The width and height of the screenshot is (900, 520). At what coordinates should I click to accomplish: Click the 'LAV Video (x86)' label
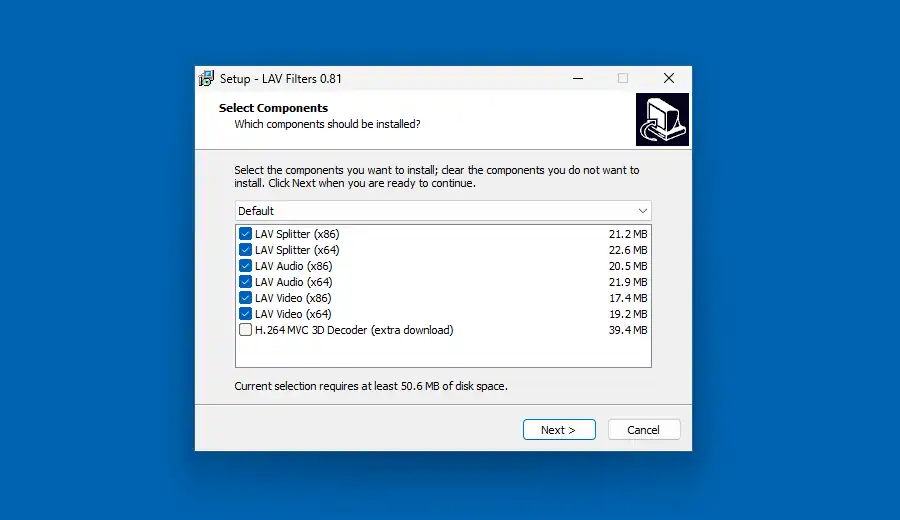[293, 298]
